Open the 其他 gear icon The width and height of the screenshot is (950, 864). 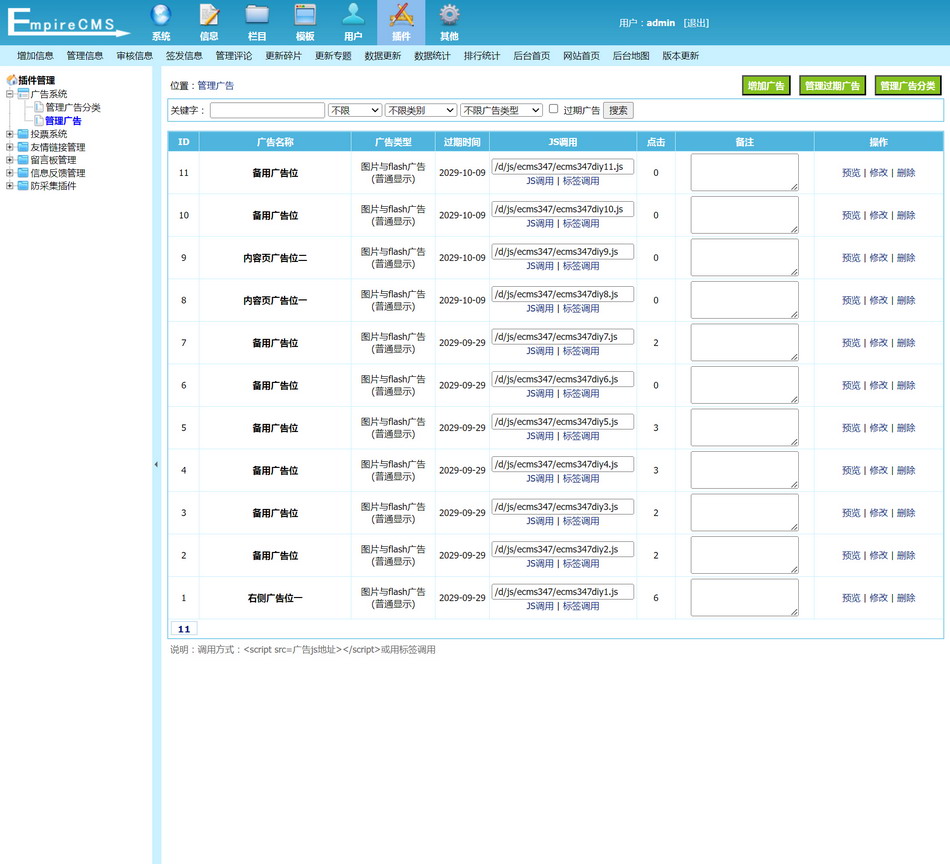[x=449, y=15]
